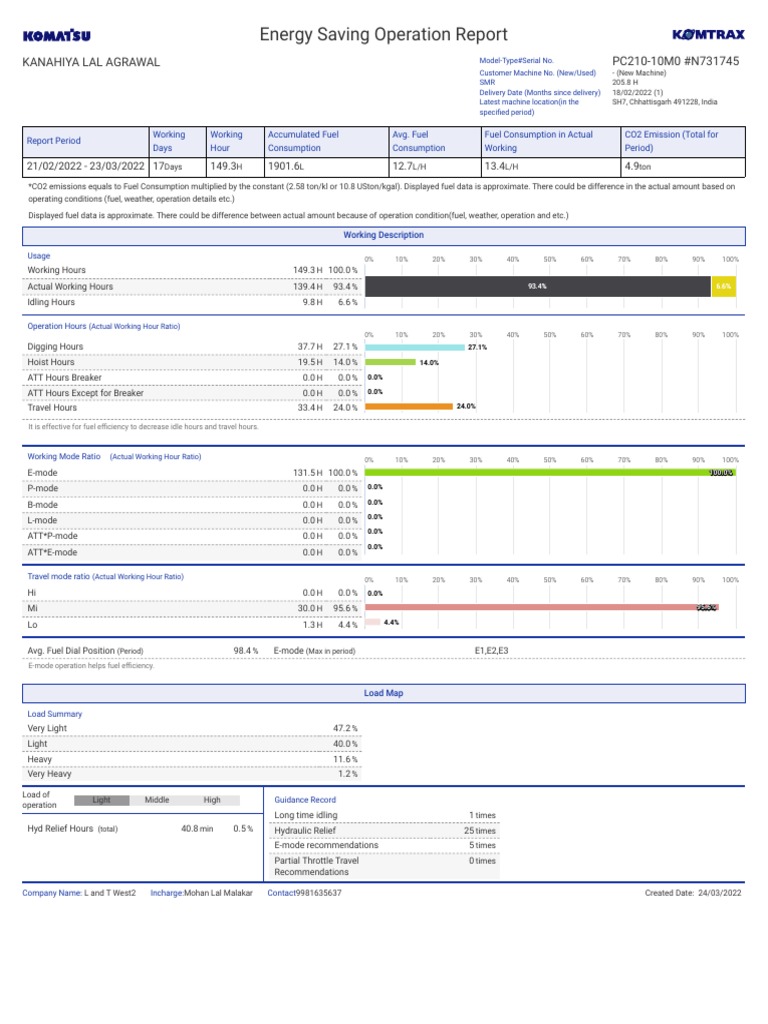Click the Guidance Record heading
The image size is (768, 1024).
[305, 800]
